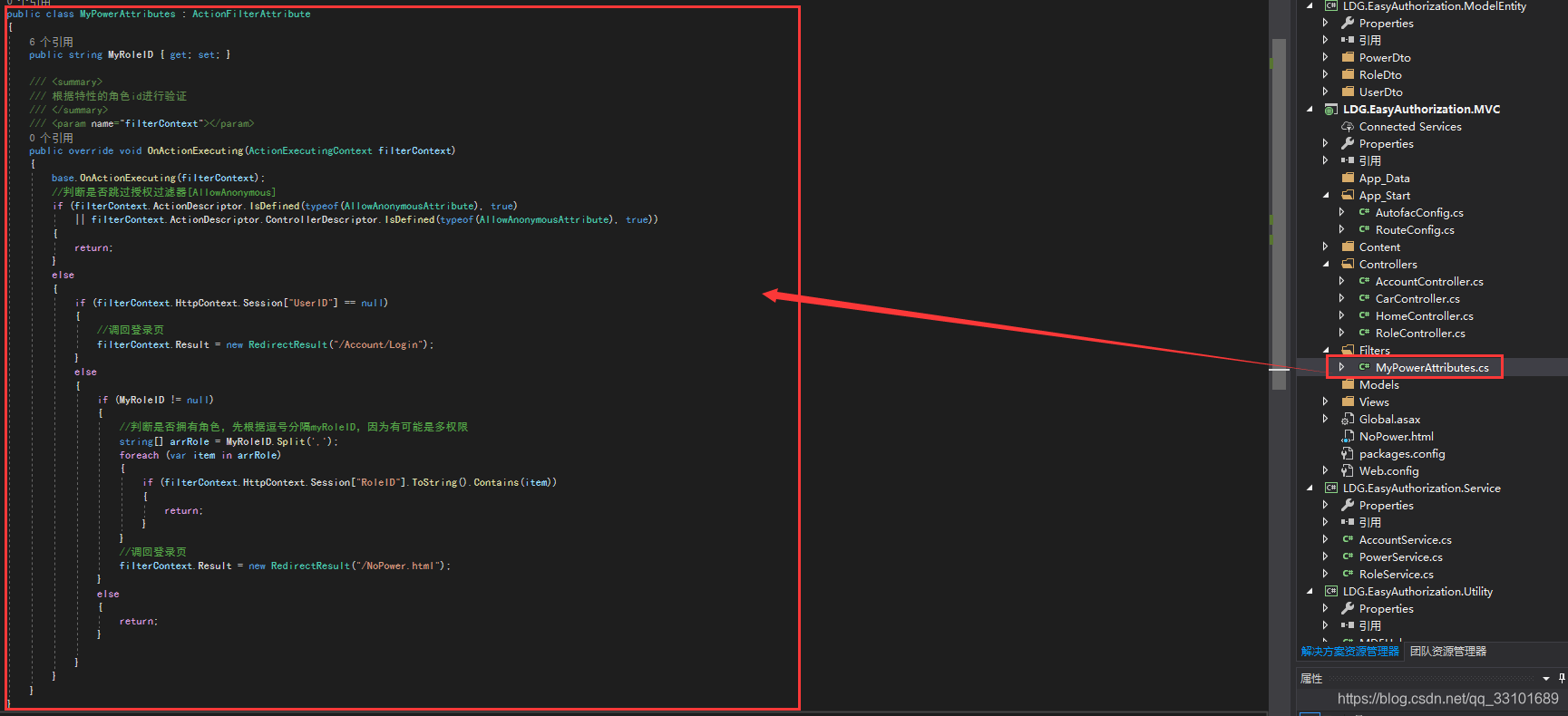Click the "/Account/Login" string in code
1568x716 pixels.
(379, 344)
